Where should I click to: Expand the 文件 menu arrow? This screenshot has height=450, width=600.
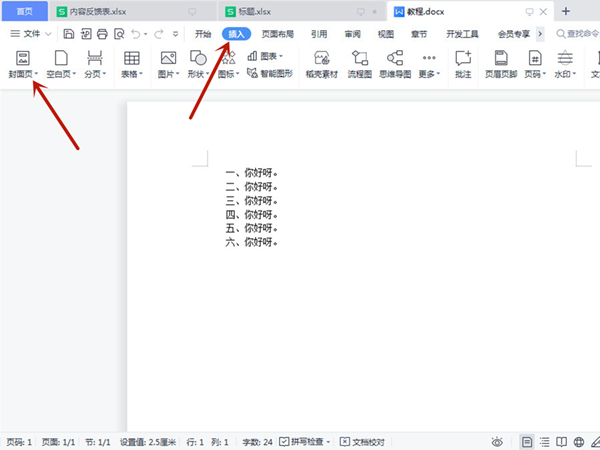(48, 34)
